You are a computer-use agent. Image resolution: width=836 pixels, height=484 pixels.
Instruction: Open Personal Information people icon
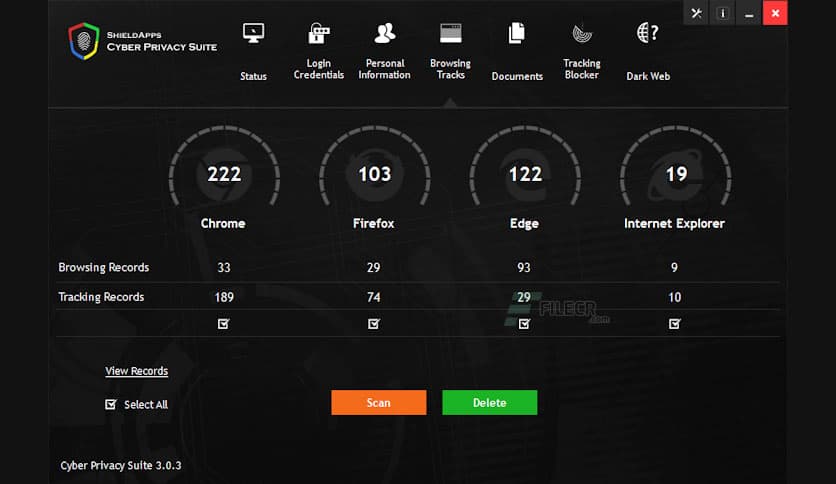click(x=384, y=33)
